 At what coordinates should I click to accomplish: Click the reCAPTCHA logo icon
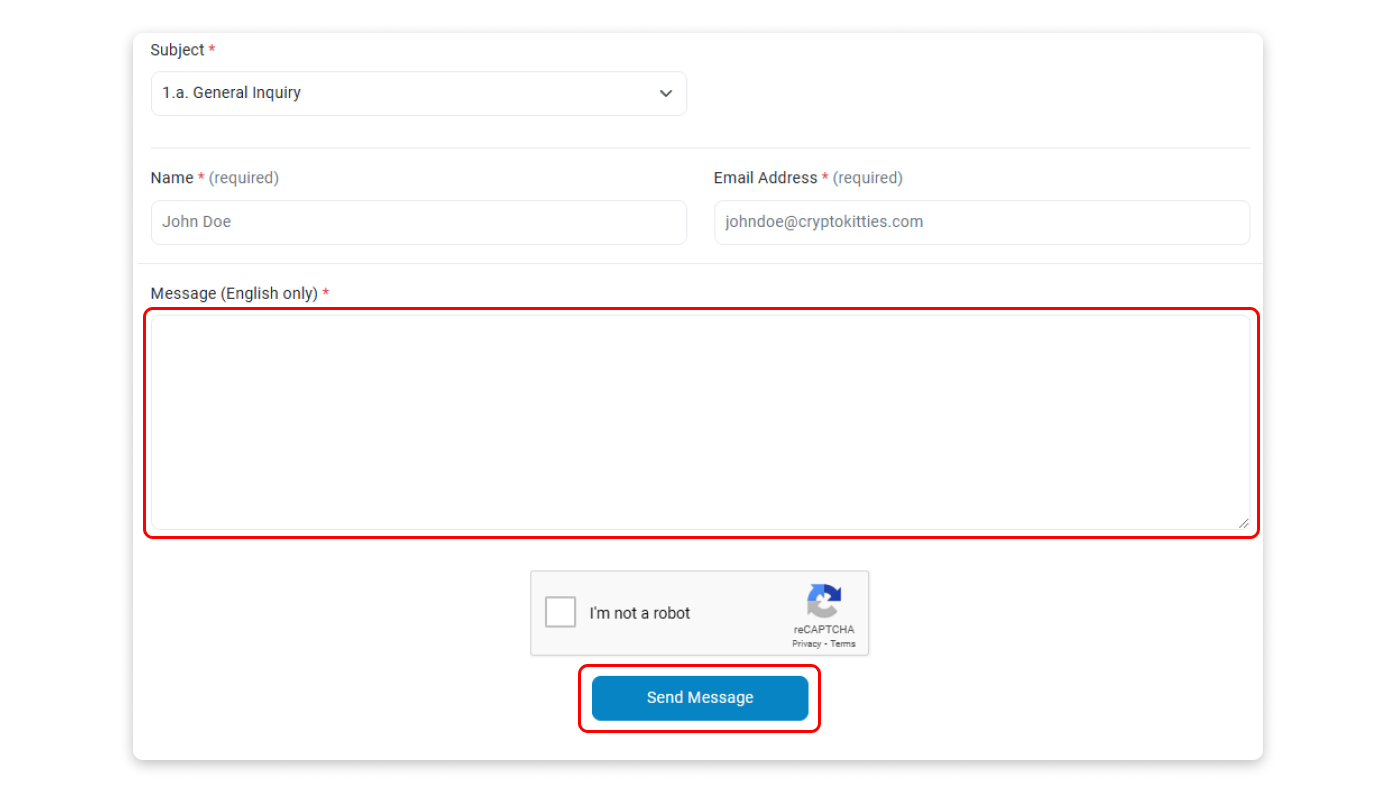(x=823, y=601)
